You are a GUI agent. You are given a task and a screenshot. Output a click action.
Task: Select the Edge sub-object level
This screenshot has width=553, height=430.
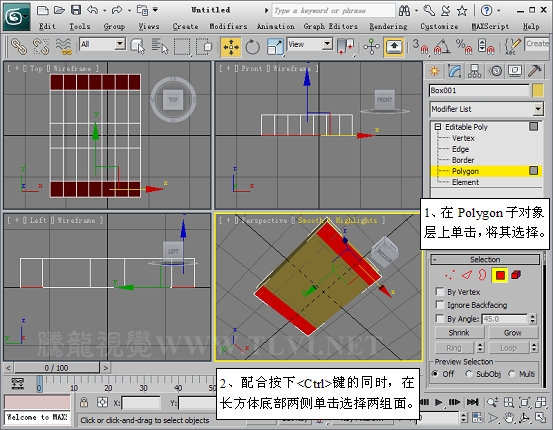tap(460, 149)
